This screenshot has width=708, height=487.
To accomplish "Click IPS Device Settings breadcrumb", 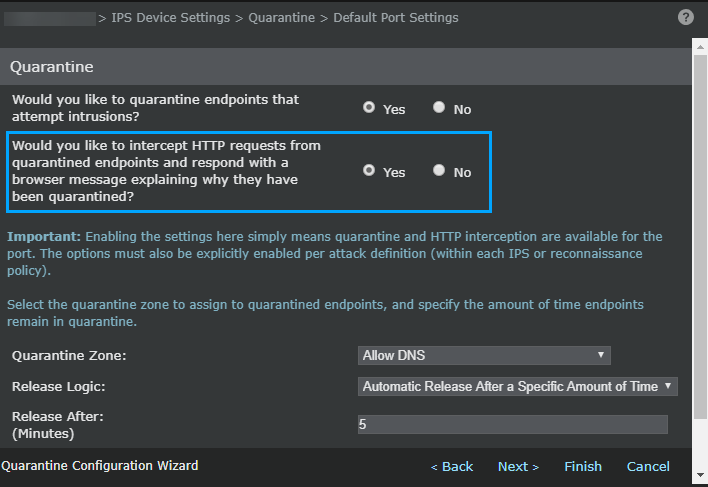I will (x=171, y=18).
